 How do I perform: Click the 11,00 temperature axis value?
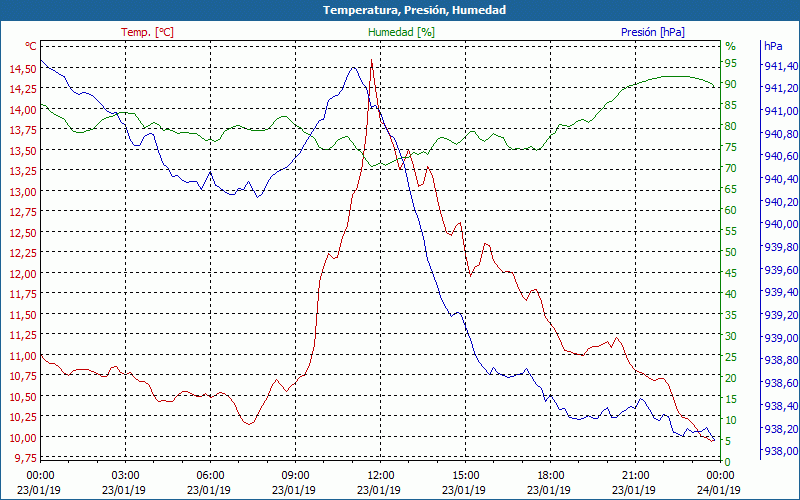(22, 356)
